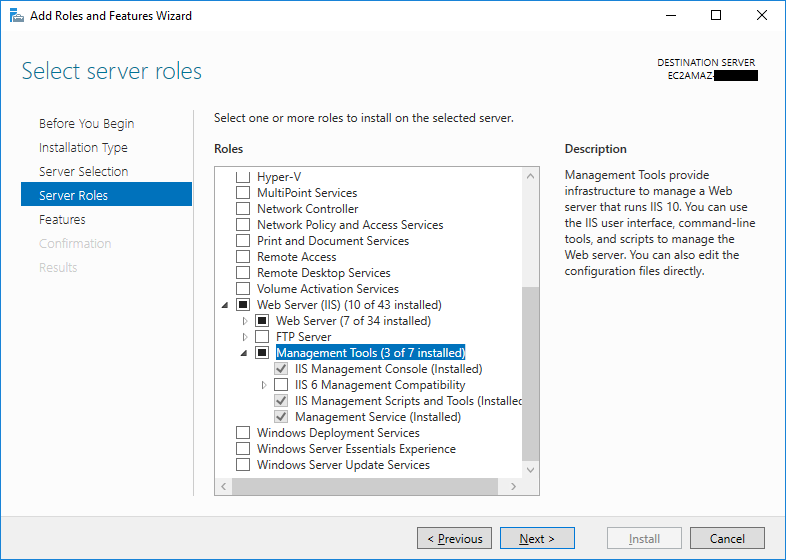Tick the Network Controller checkbox

(243, 209)
